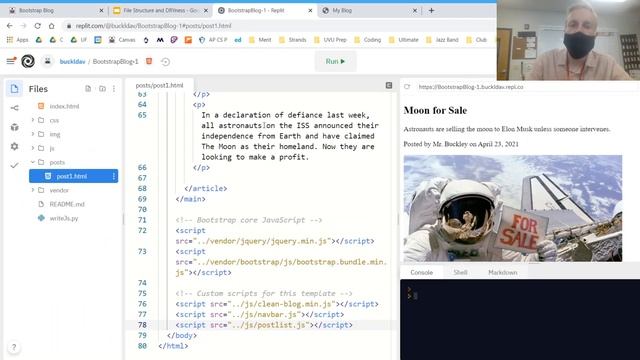Expand the css folder
Screen dimensions: 640x360
click(x=54, y=120)
